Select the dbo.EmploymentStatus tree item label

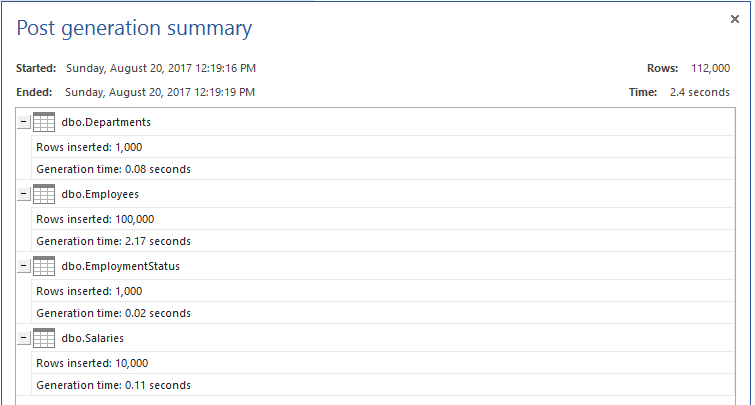[120, 267]
